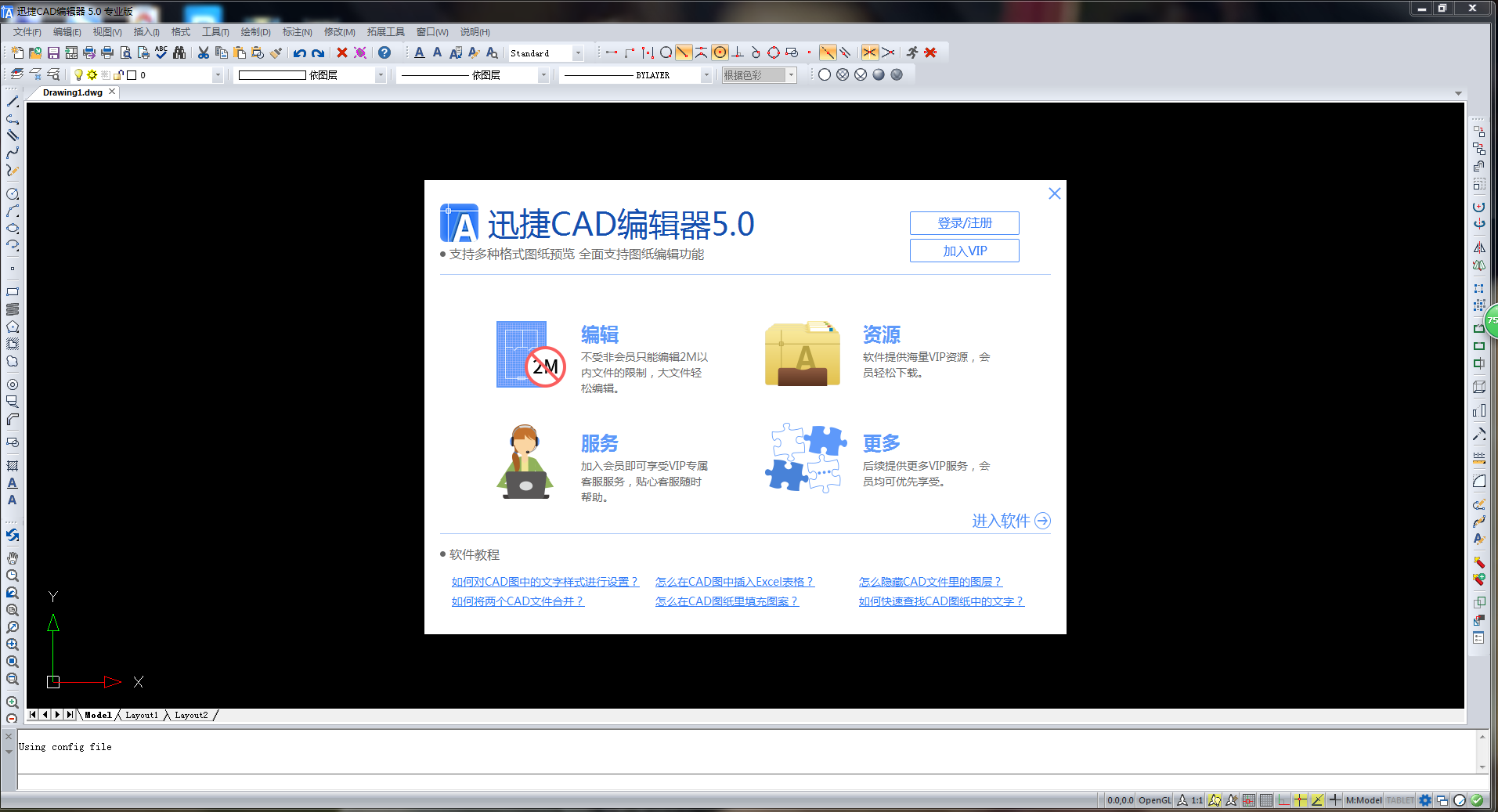
Task: Expand the document tab list arrow
Action: click(x=1458, y=93)
